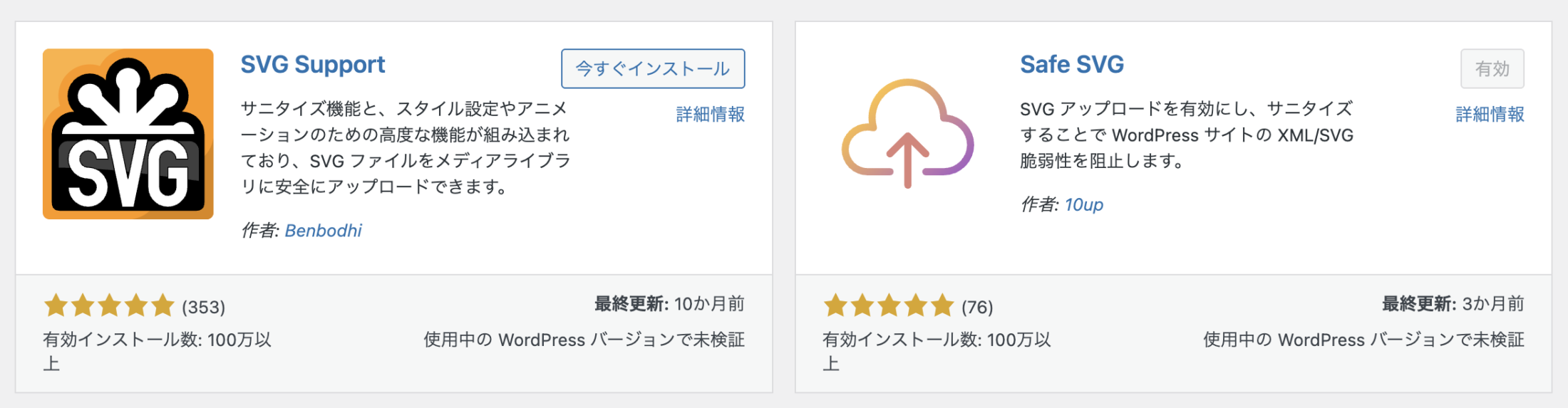The height and width of the screenshot is (408, 1568).
Task: Click the Safe SVG description text
Action: (1186, 135)
